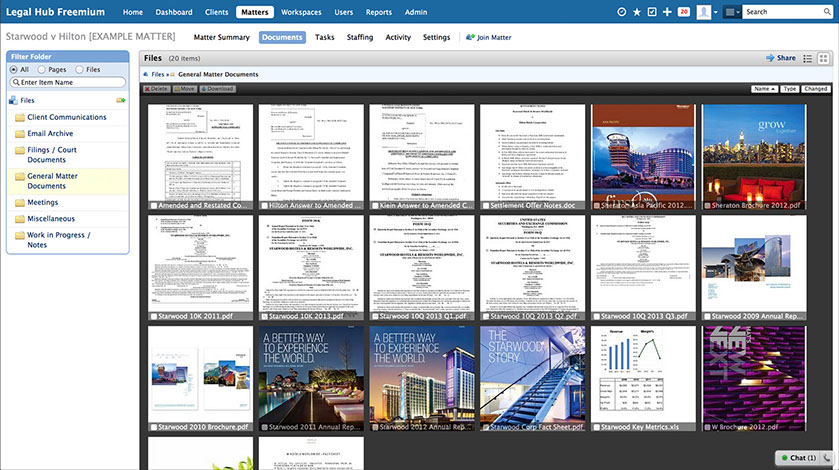Click the add folder icon beside Files
This screenshot has height=470, width=839.
121,101
